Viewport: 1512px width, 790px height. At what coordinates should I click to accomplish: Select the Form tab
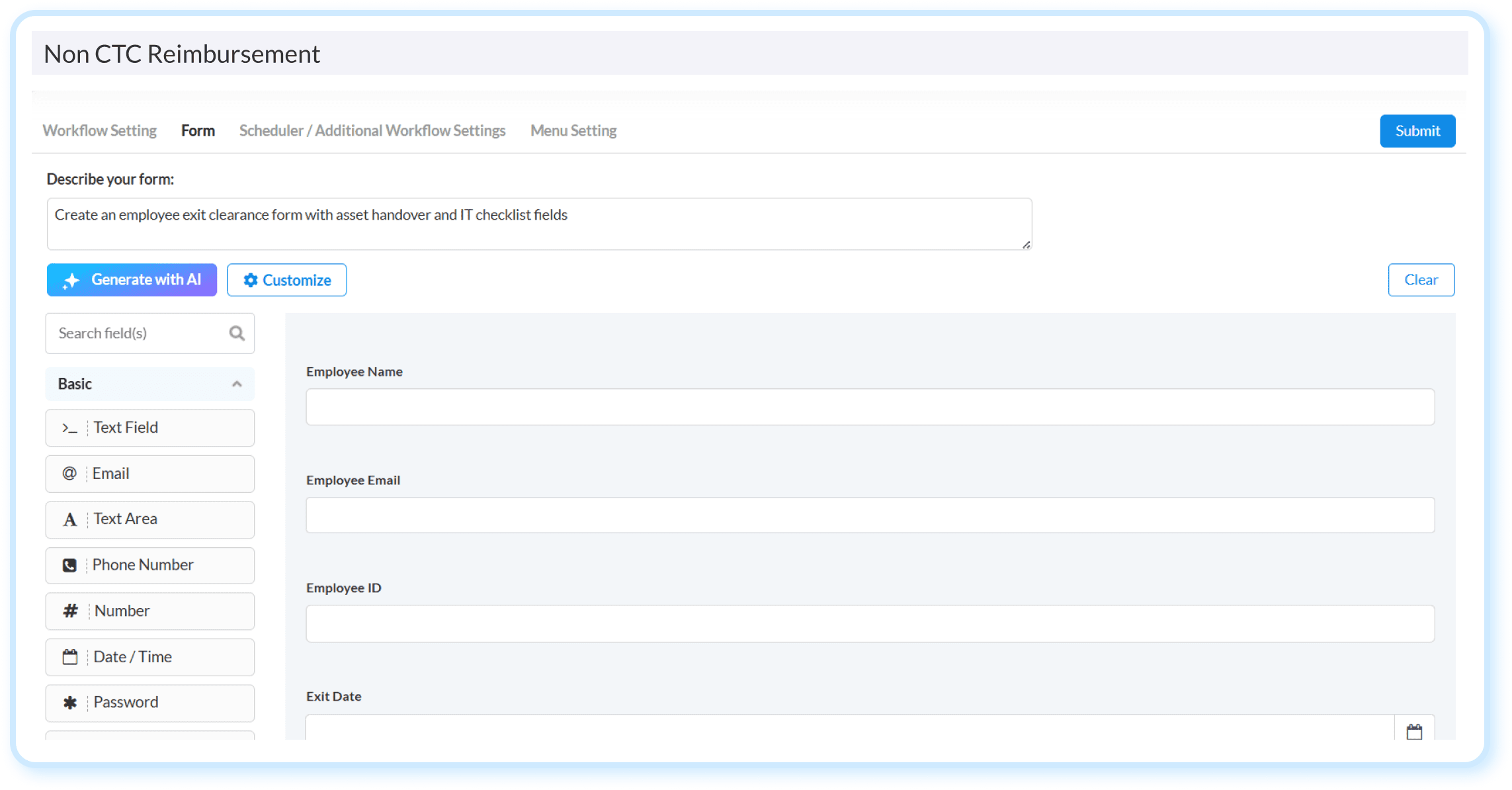pos(198,131)
